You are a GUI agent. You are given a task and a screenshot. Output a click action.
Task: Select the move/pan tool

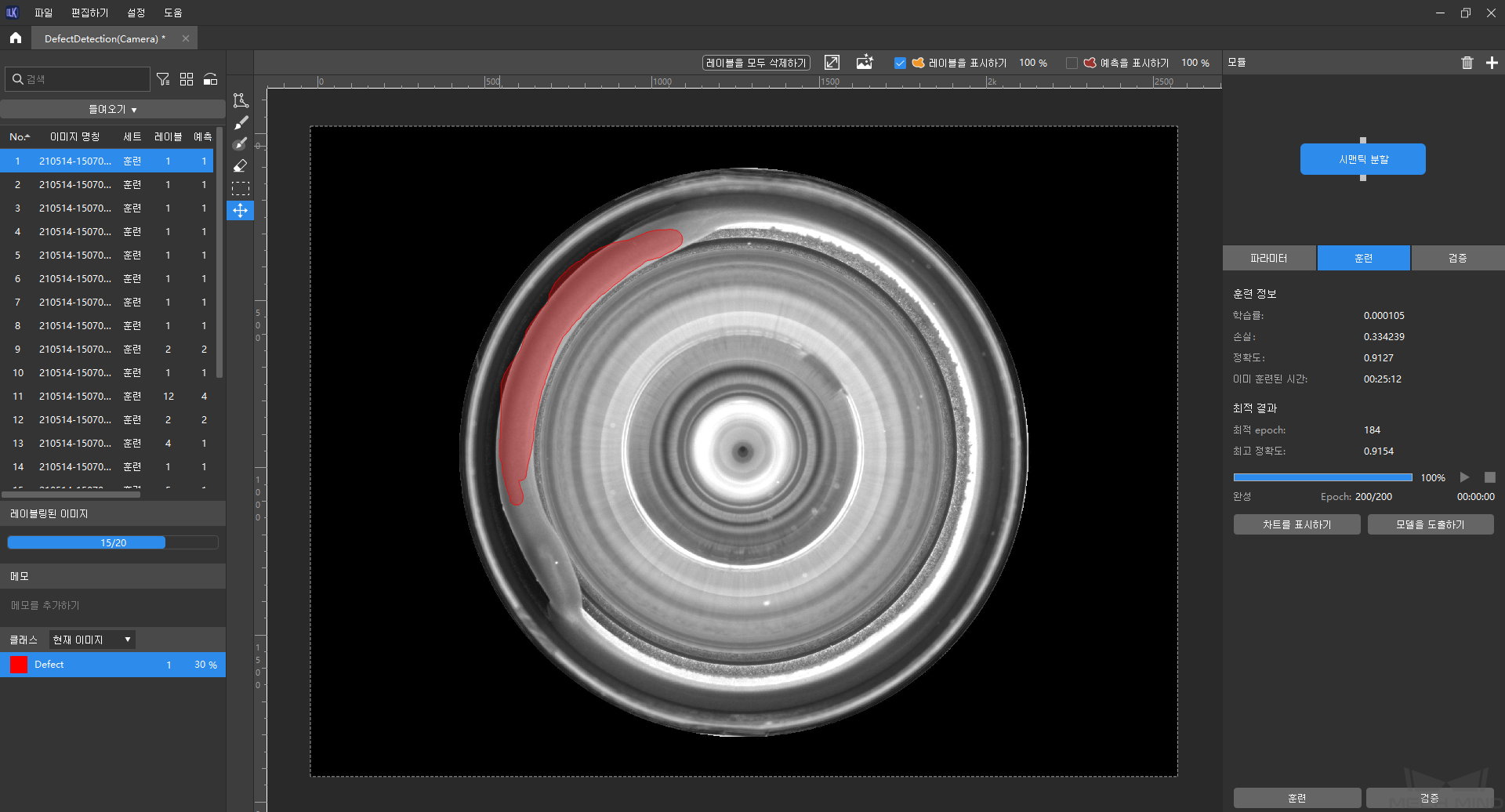pyautogui.click(x=241, y=210)
